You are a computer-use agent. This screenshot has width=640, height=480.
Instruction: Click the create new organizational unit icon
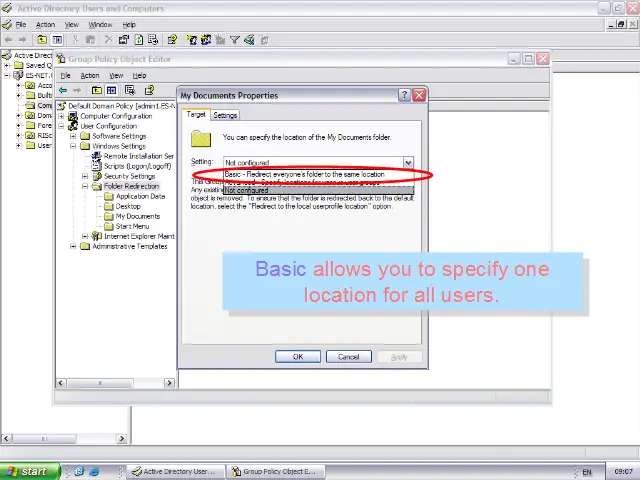220,40
